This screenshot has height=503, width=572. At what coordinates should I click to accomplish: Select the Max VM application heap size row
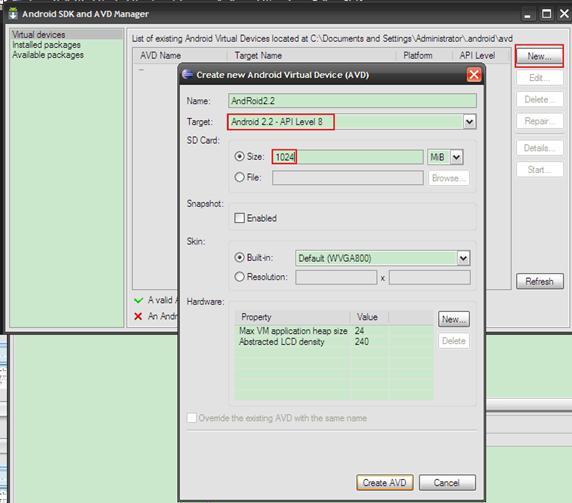click(335, 331)
